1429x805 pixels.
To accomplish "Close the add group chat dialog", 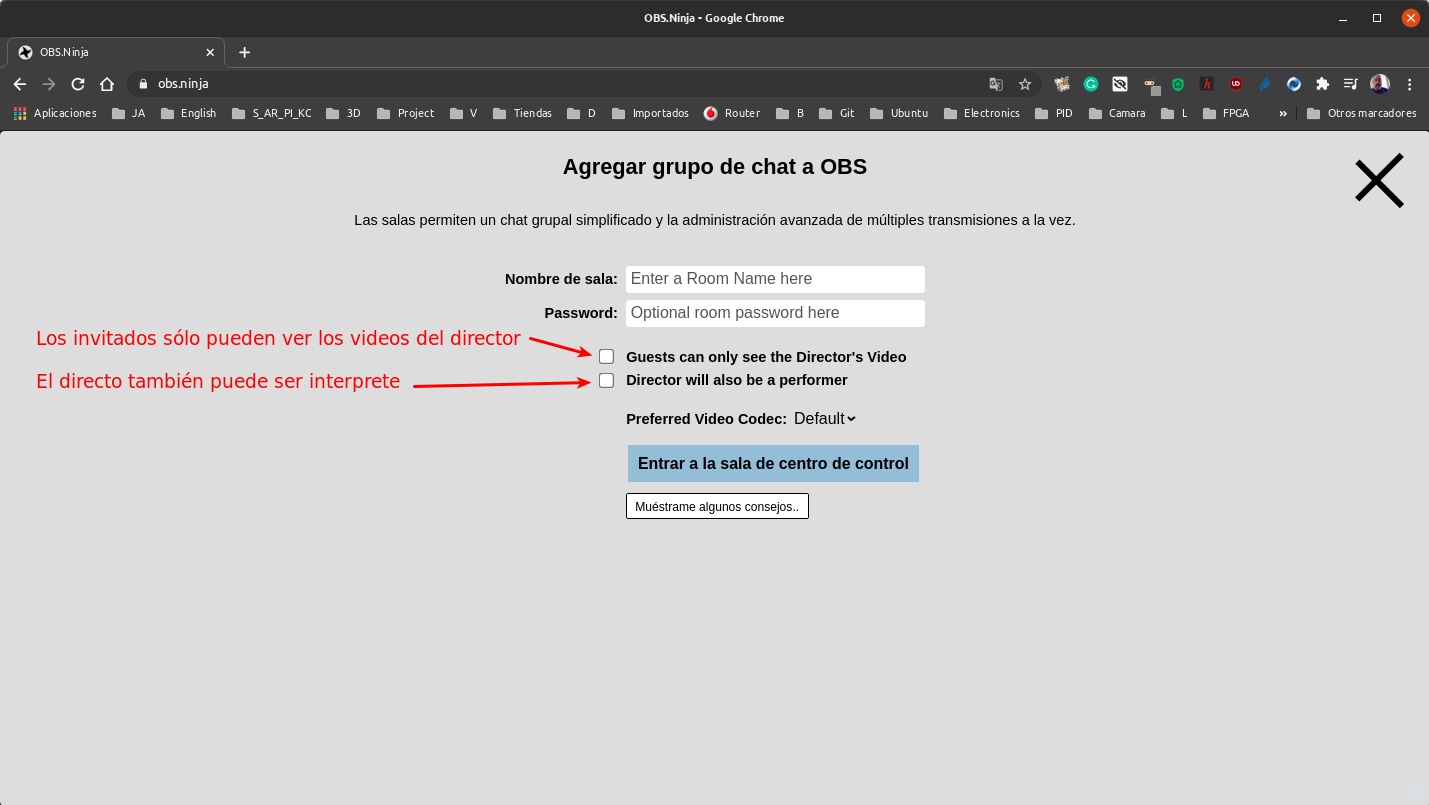I will (1379, 181).
